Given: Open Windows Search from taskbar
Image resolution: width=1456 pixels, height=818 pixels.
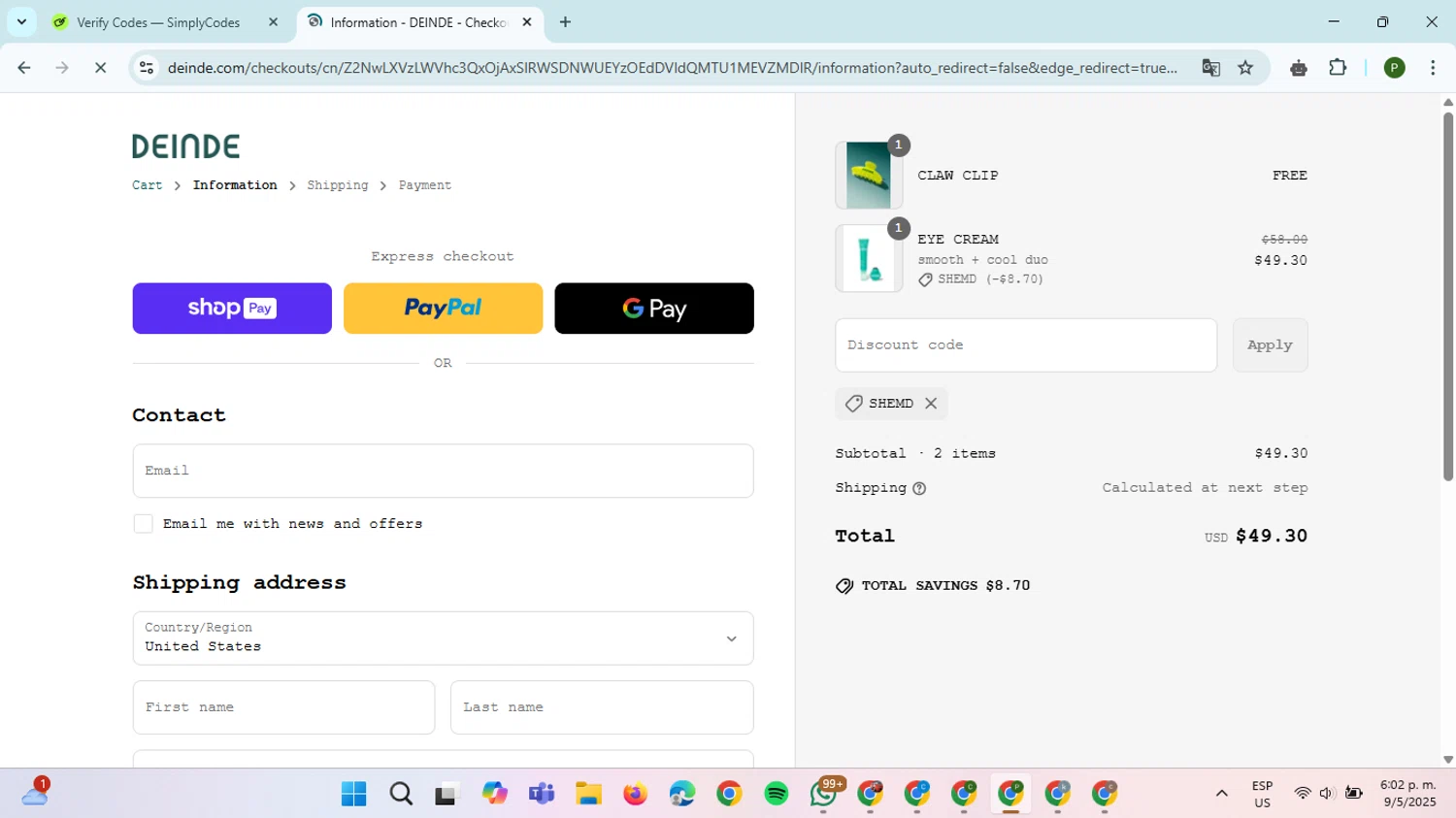Looking at the screenshot, I should (x=401, y=794).
